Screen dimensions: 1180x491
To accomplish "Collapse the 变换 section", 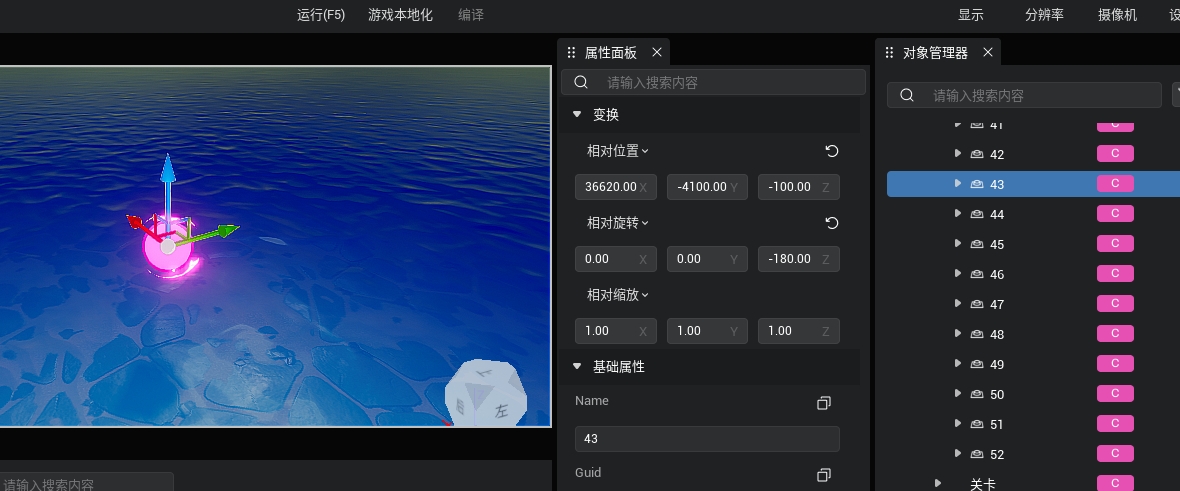I will pos(577,115).
